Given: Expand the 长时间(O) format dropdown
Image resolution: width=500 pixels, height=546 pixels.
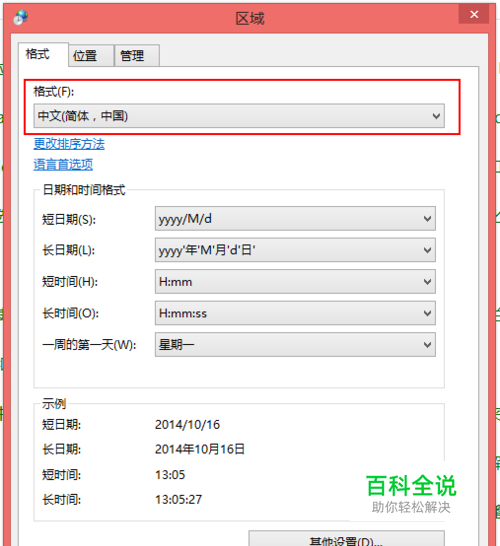Looking at the screenshot, I should pos(295,313).
